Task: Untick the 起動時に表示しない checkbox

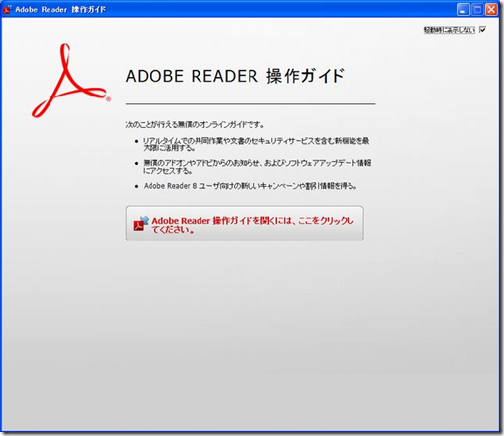Action: (482, 30)
